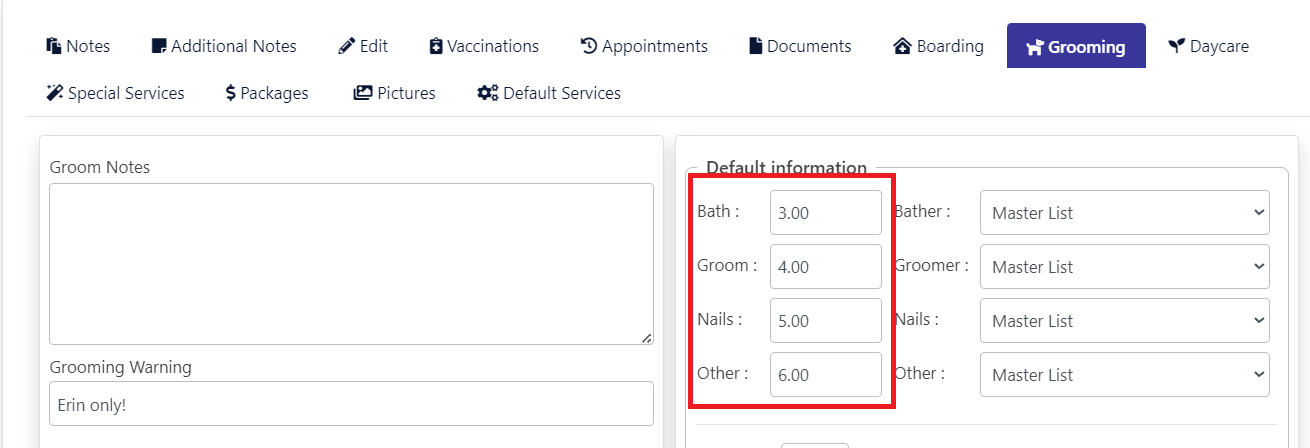The image size is (1310, 448).
Task: Click the Documents file icon
Action: [756, 46]
